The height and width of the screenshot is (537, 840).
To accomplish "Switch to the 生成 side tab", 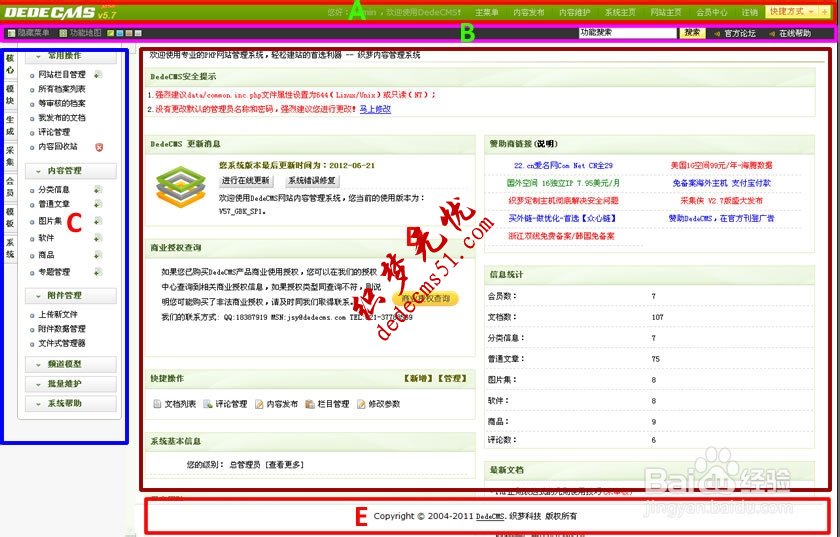I will (x=10, y=125).
